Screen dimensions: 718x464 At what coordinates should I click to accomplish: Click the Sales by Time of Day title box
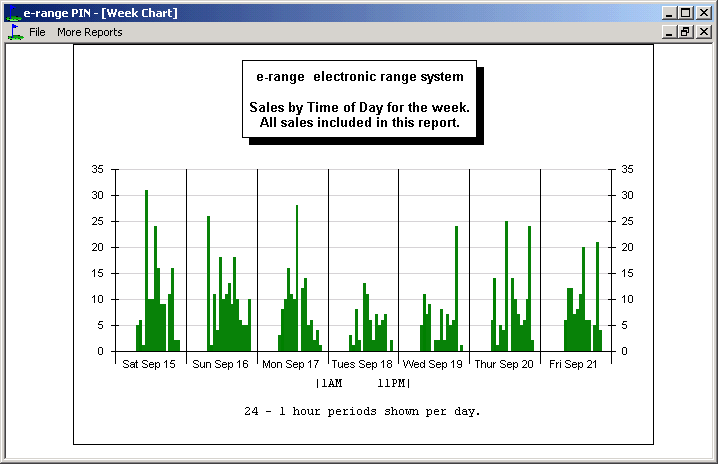pyautogui.click(x=359, y=100)
